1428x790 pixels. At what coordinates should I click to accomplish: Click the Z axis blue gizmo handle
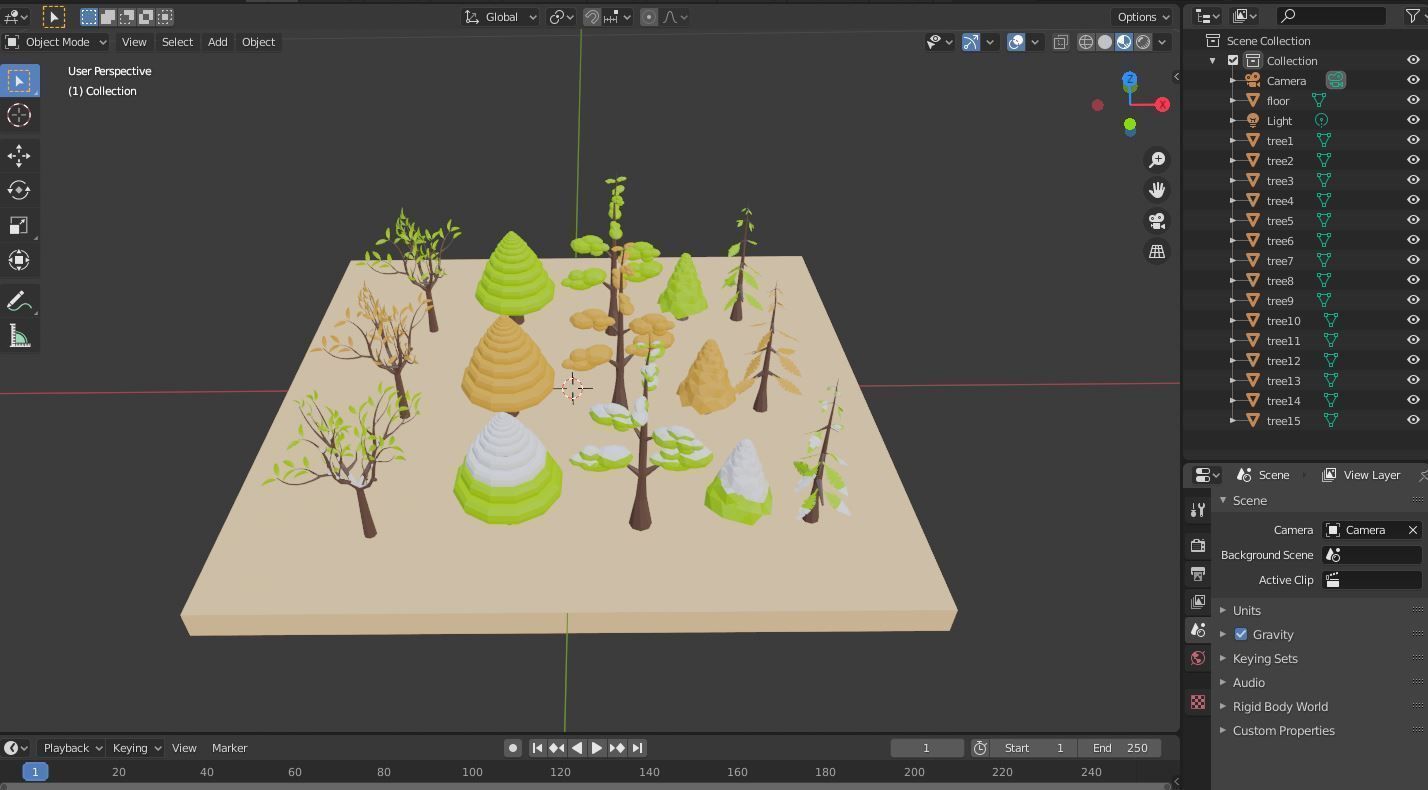pyautogui.click(x=1129, y=79)
